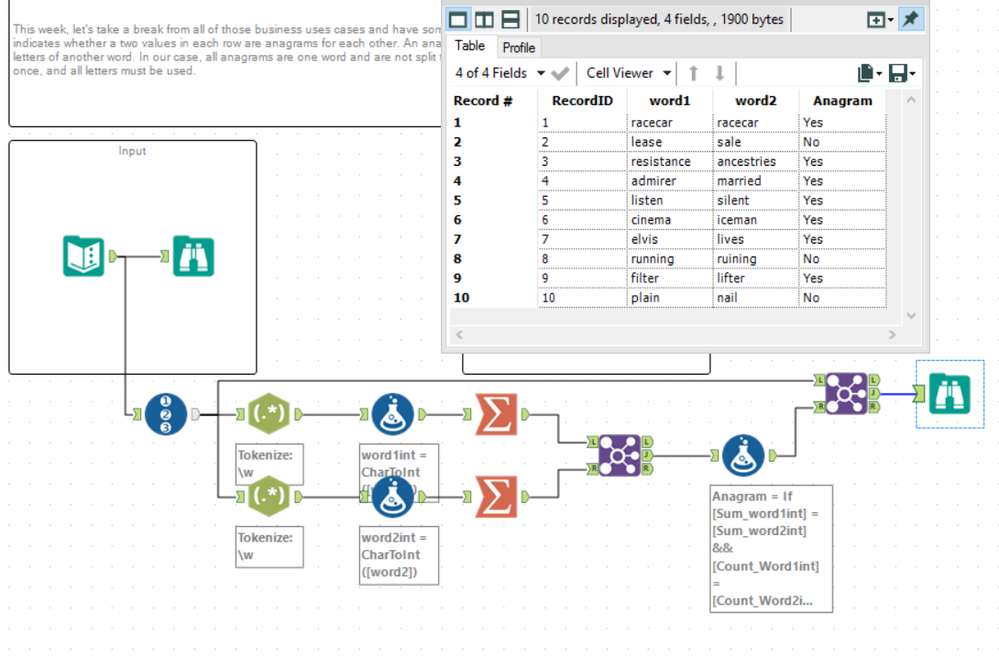Click the save results disk icon

click(x=898, y=73)
